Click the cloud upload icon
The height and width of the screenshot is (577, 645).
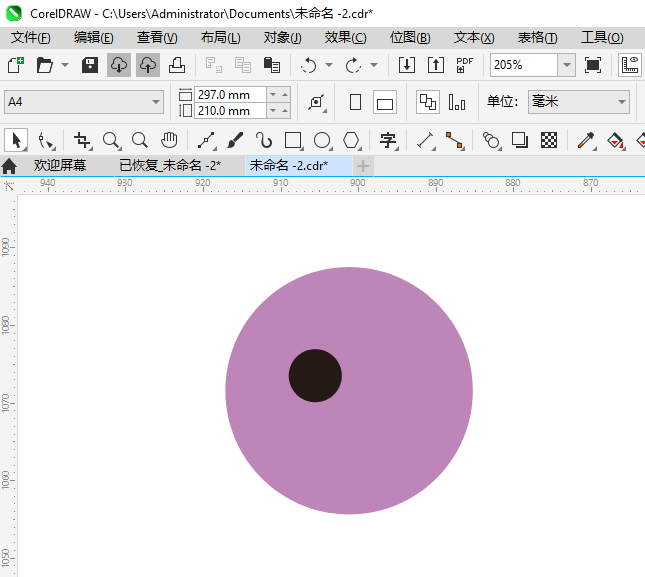148,65
